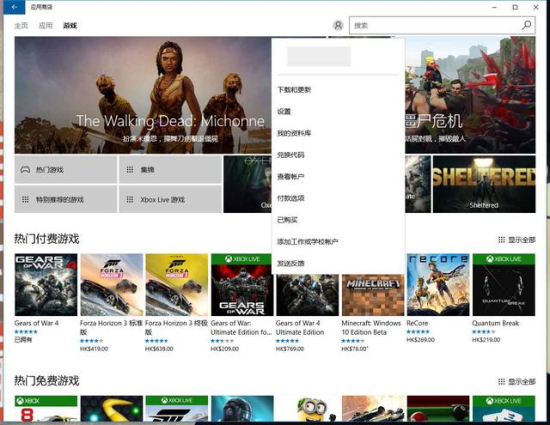This screenshot has height=425, width=550.
Task: Open the 集锦 collections tile
Action: (x=170, y=169)
